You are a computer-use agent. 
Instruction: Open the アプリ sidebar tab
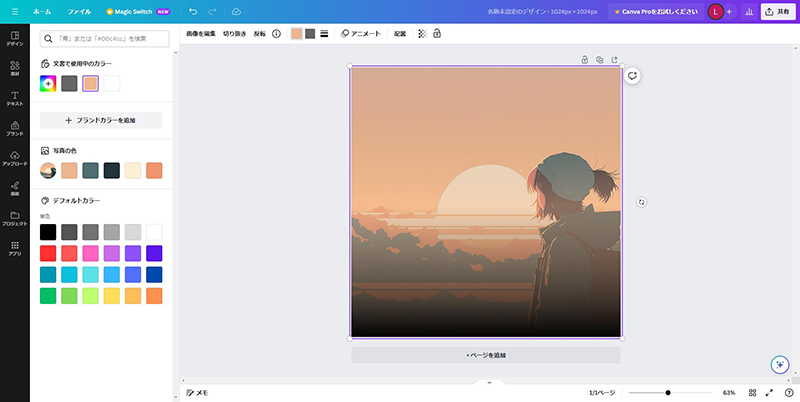(x=15, y=248)
